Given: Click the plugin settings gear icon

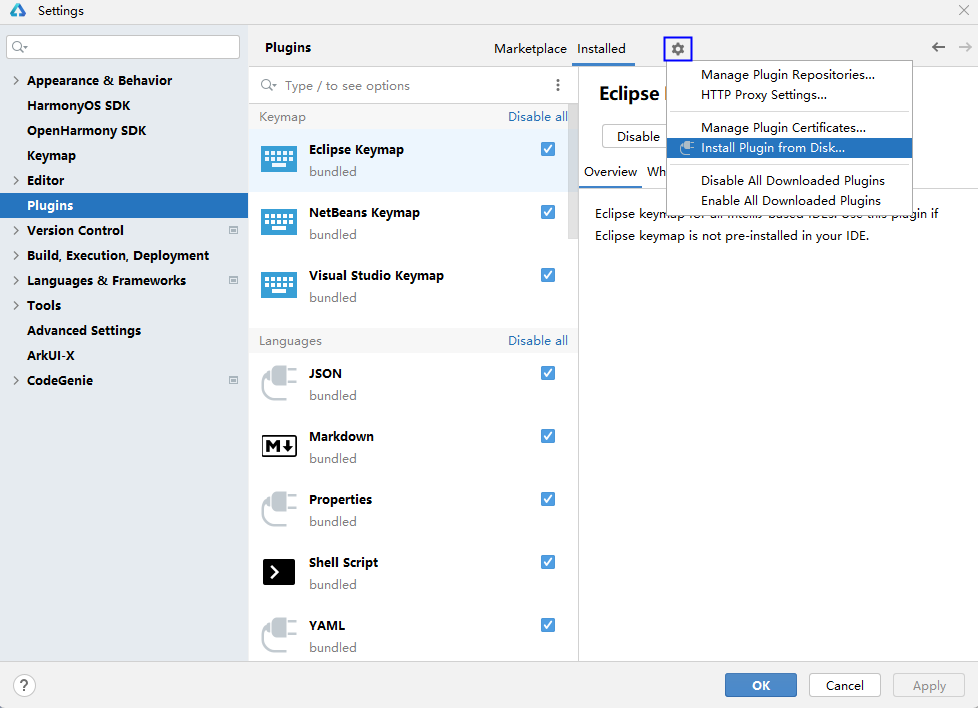Looking at the screenshot, I should click(x=678, y=48).
